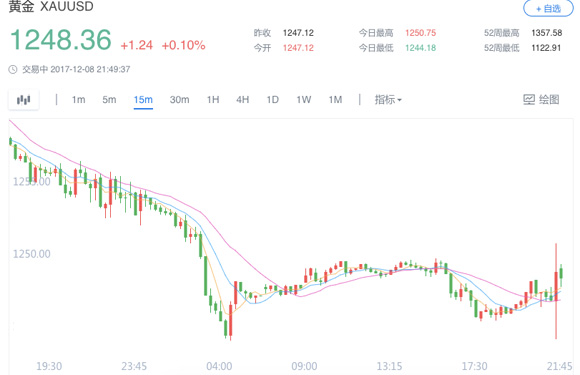Choose the 1H timeframe
This screenshot has height=375, width=580.
[213, 100]
